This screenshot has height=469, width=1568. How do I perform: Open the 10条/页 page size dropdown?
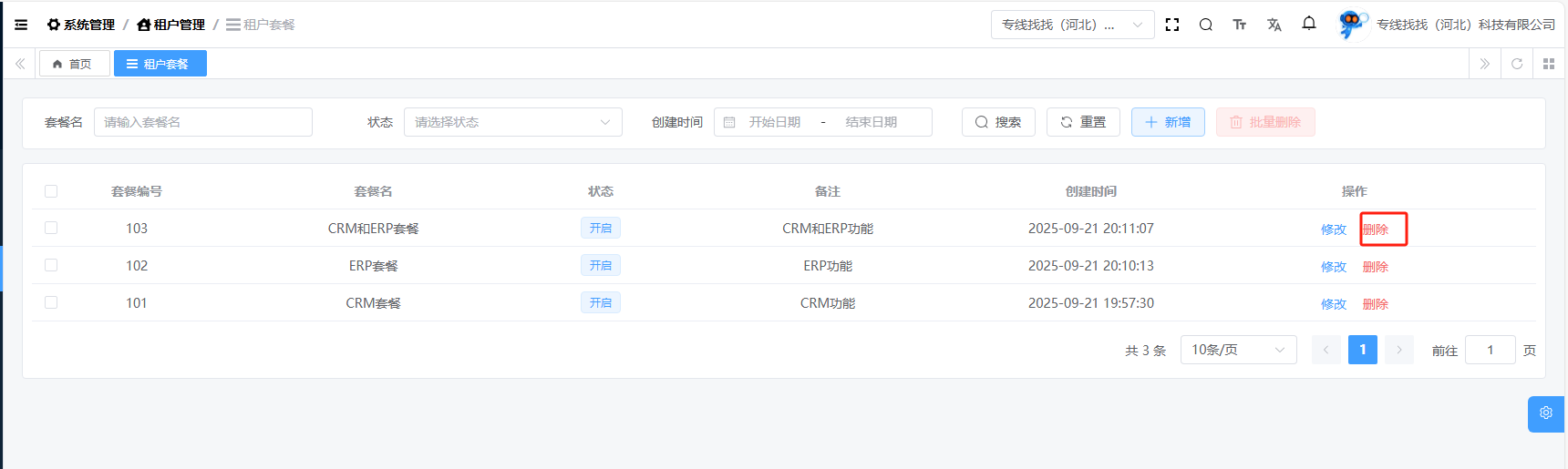pyautogui.click(x=1238, y=350)
